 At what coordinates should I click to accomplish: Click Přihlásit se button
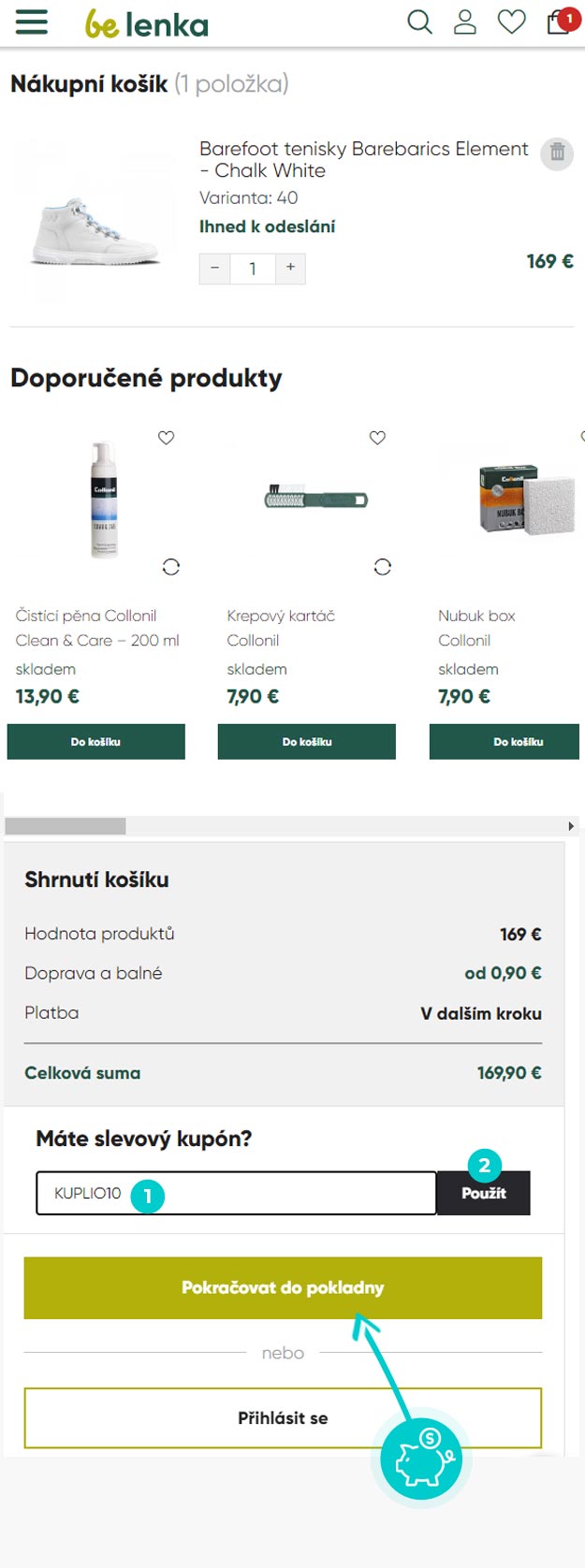coord(283,1417)
